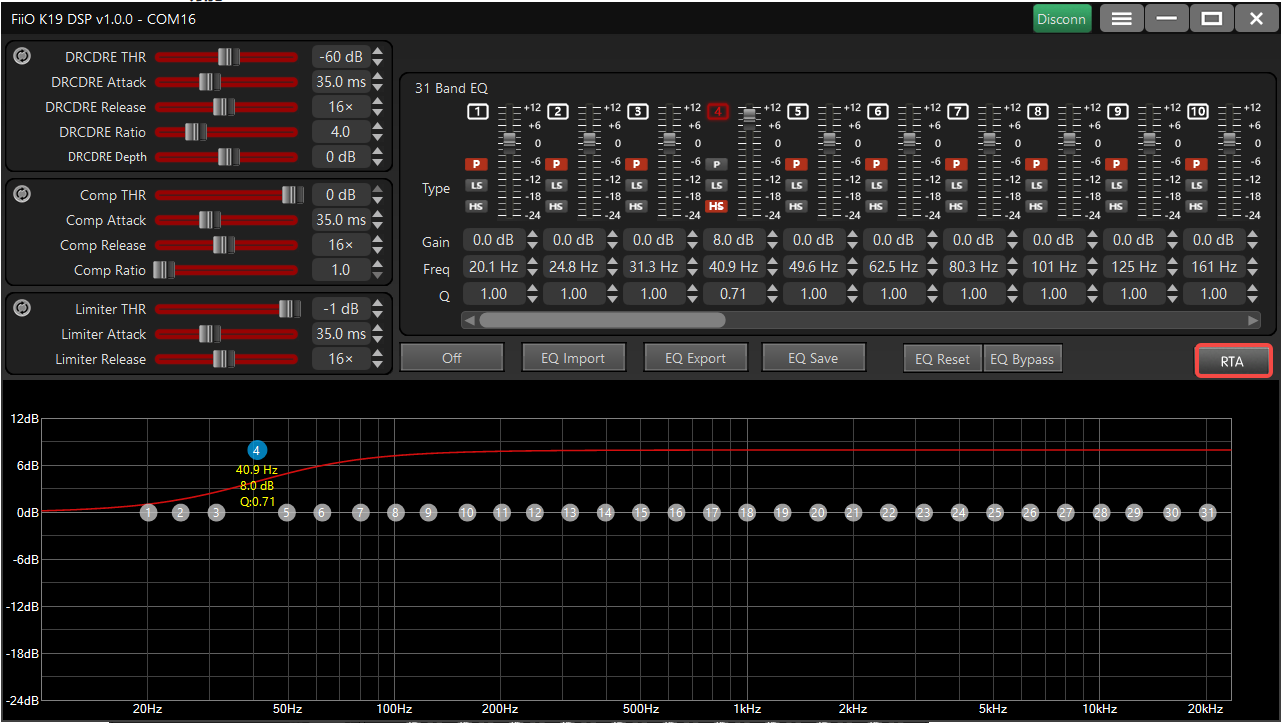Set band 6 type to High Shelf (HS)
The image size is (1282, 723).
point(877,206)
